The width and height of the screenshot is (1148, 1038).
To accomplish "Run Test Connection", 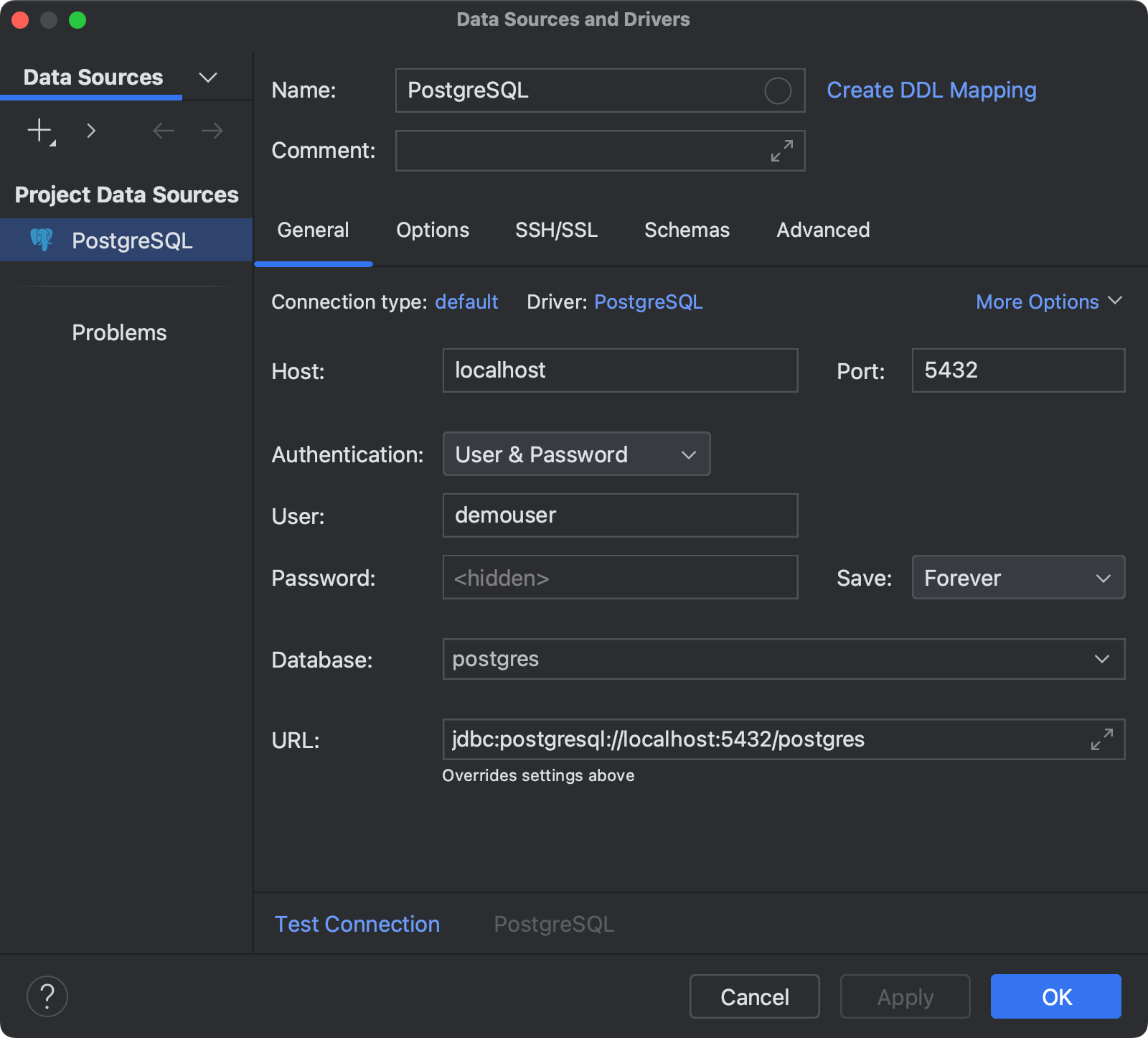I will (x=357, y=924).
